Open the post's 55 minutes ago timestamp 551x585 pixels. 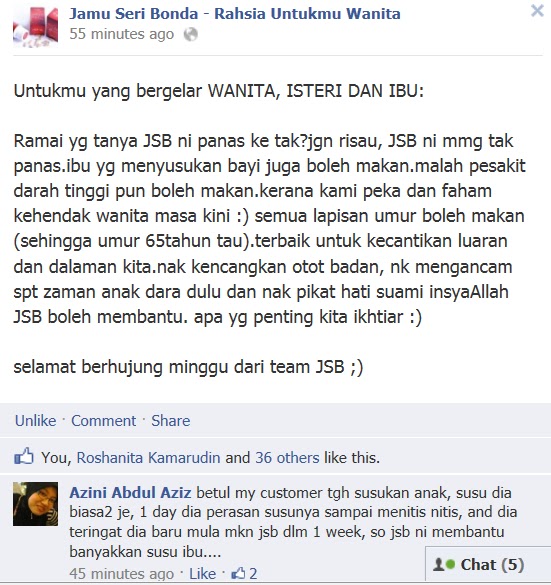pyautogui.click(x=122, y=34)
